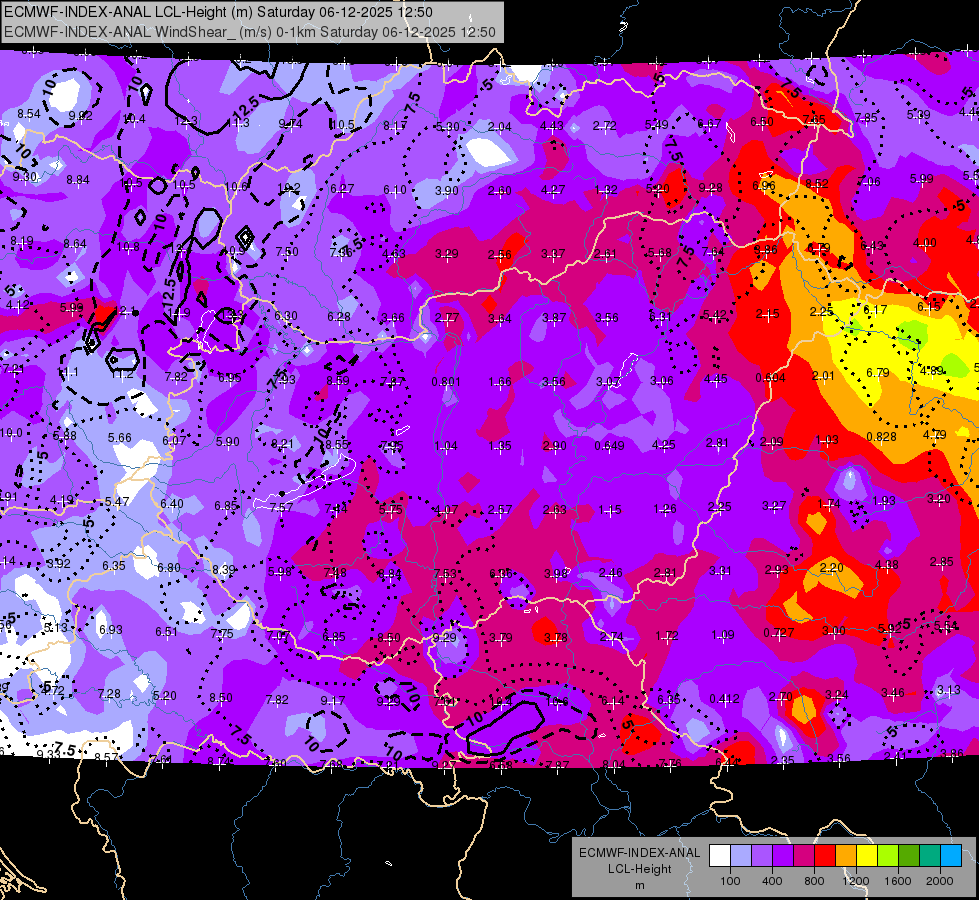Click the grid value 4.00
Image resolution: width=979 pixels, height=900 pixels.
tap(925, 243)
